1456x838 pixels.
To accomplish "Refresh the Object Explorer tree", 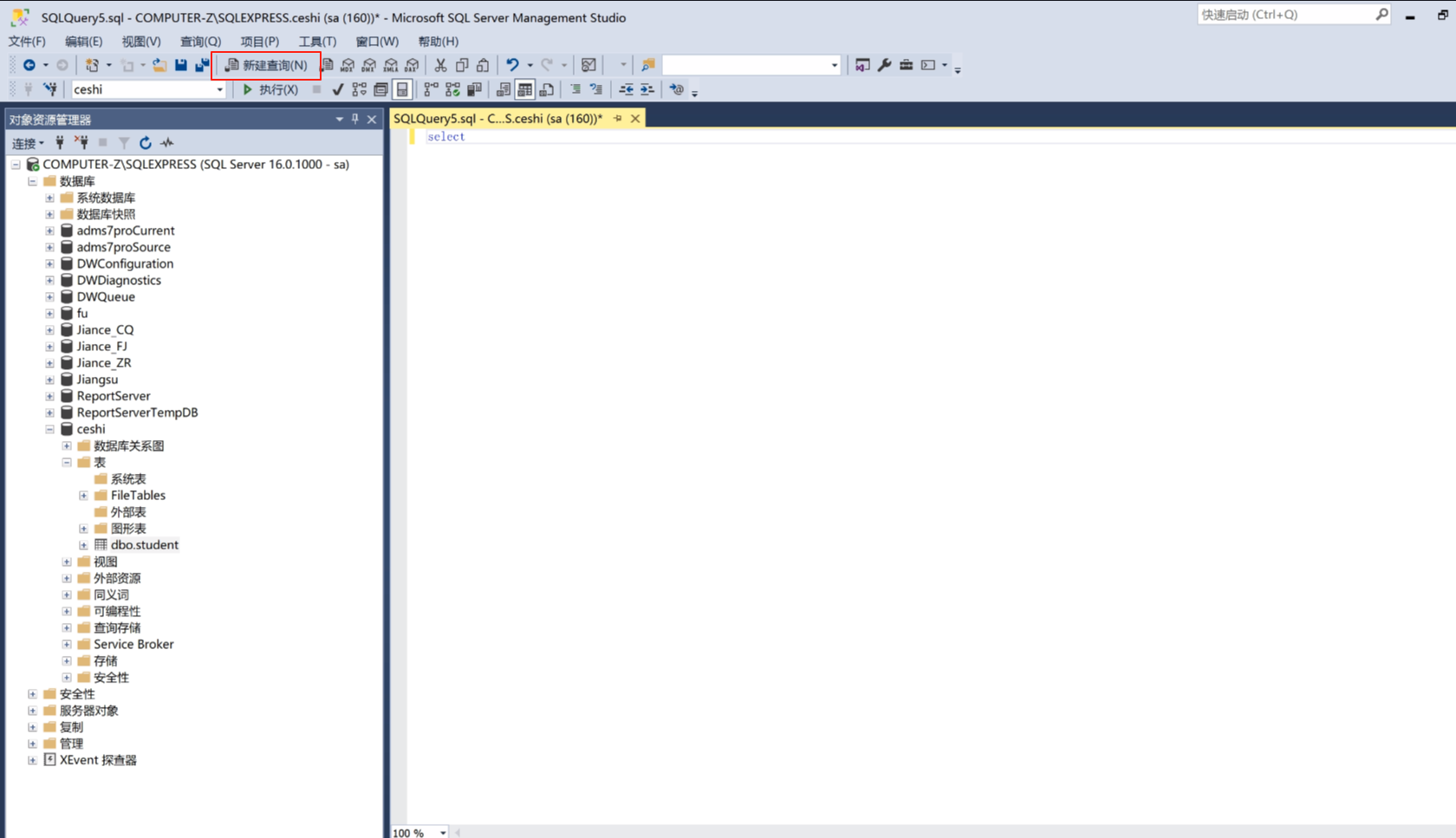I will tap(146, 142).
